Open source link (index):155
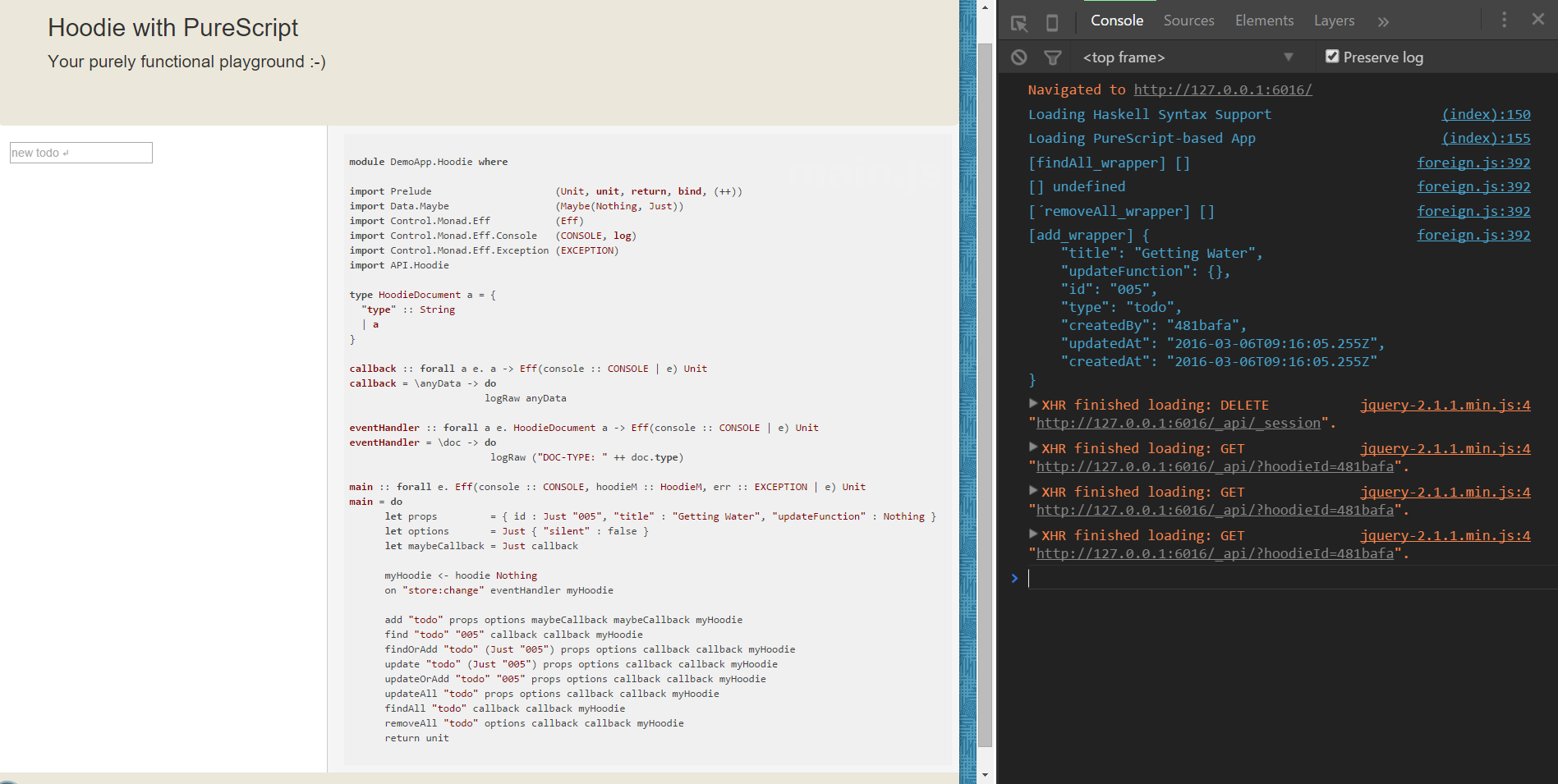 1486,138
